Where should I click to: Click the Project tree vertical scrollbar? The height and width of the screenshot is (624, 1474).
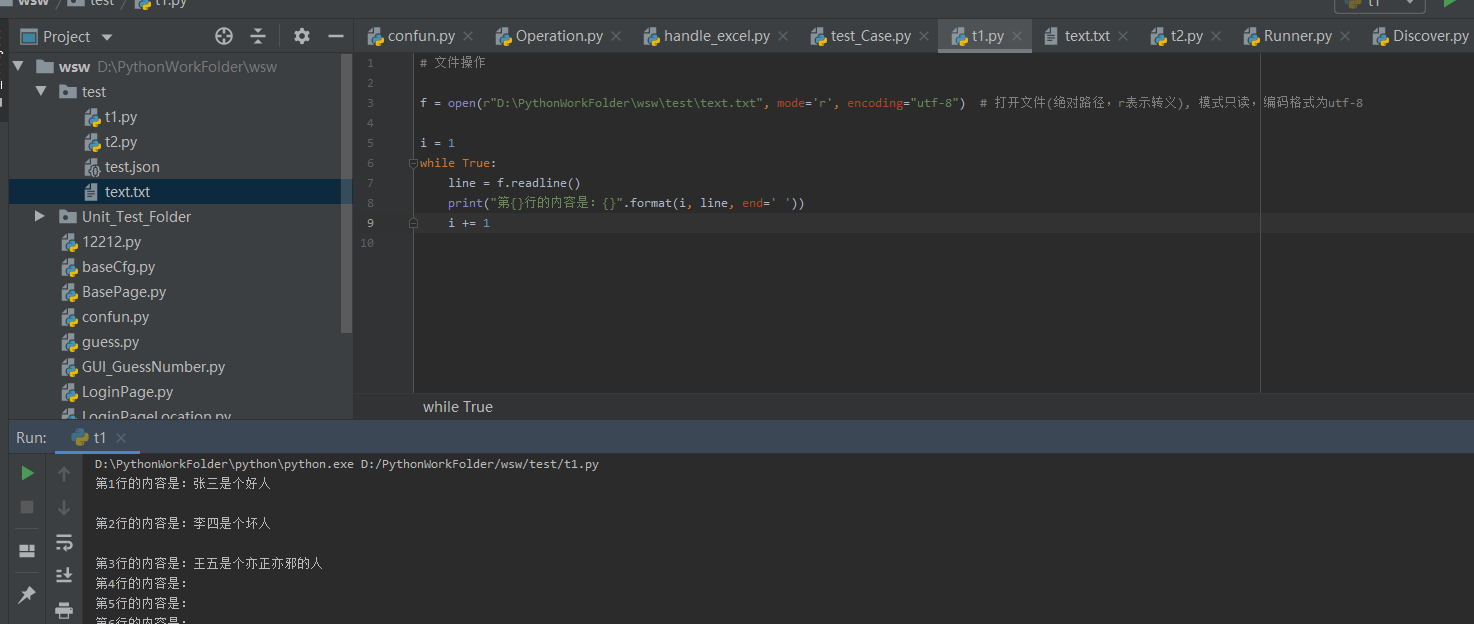(347, 195)
